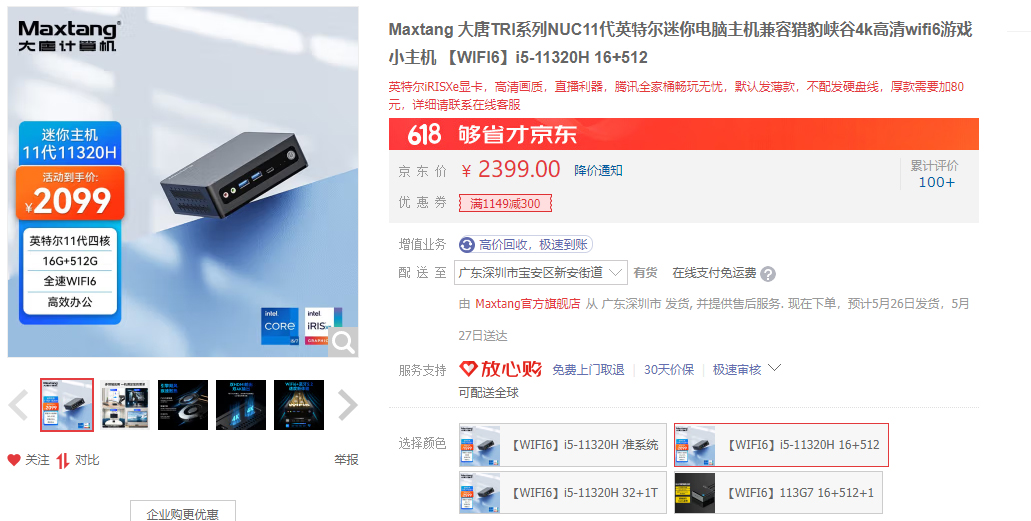Expand service support options chevron after 极速审核
Screen dimensions: 1031x521
(775, 368)
